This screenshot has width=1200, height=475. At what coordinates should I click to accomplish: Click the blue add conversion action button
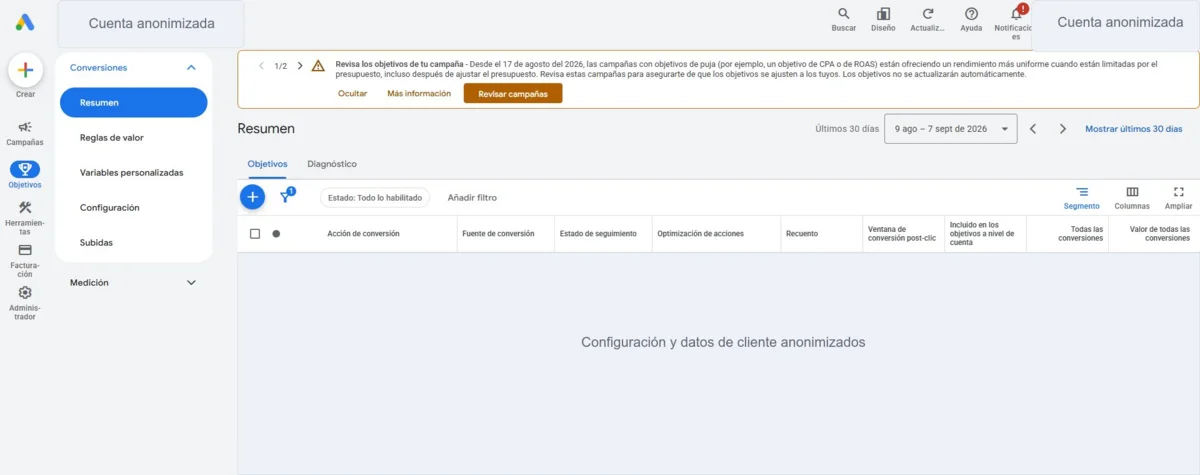pos(253,197)
